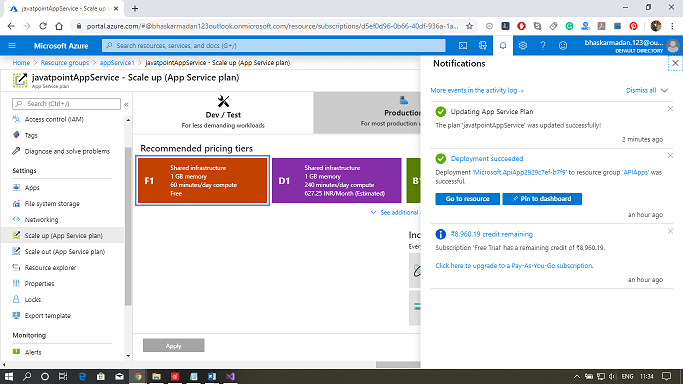Open the Azure portal hamburger menu
The width and height of the screenshot is (683, 384).
pos(12,46)
